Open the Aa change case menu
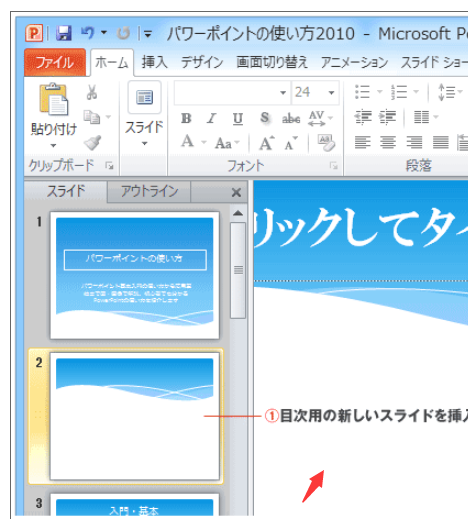Image resolution: width=468 pixels, height=519 pixels. [x=227, y=143]
